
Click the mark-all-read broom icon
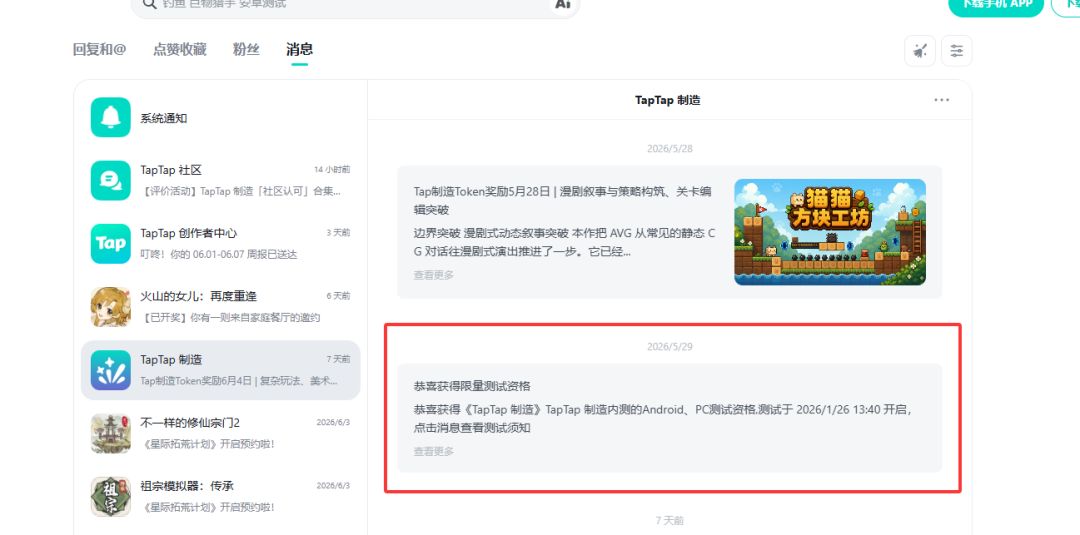tap(920, 50)
